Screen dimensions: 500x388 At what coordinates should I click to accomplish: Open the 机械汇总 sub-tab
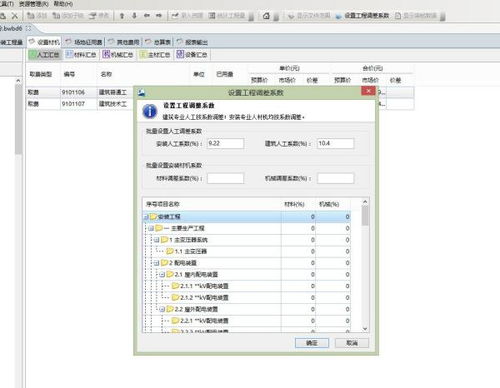coord(118,55)
